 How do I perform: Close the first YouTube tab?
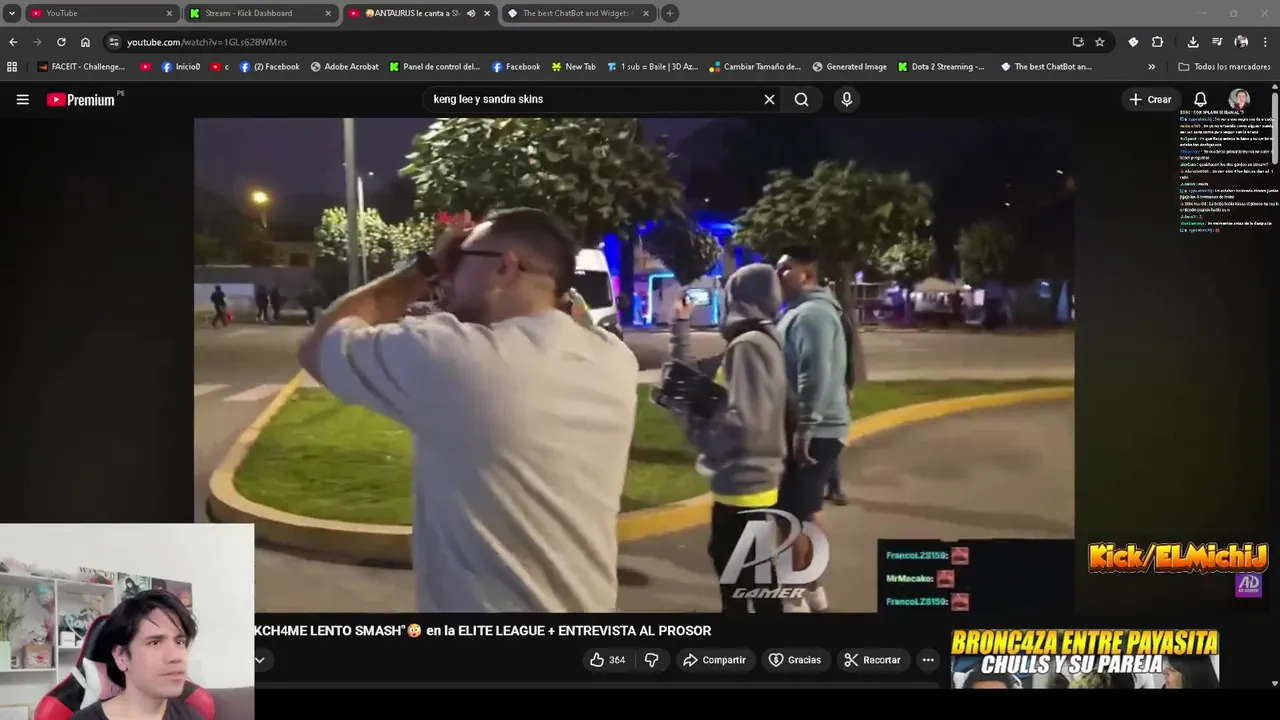tap(169, 13)
